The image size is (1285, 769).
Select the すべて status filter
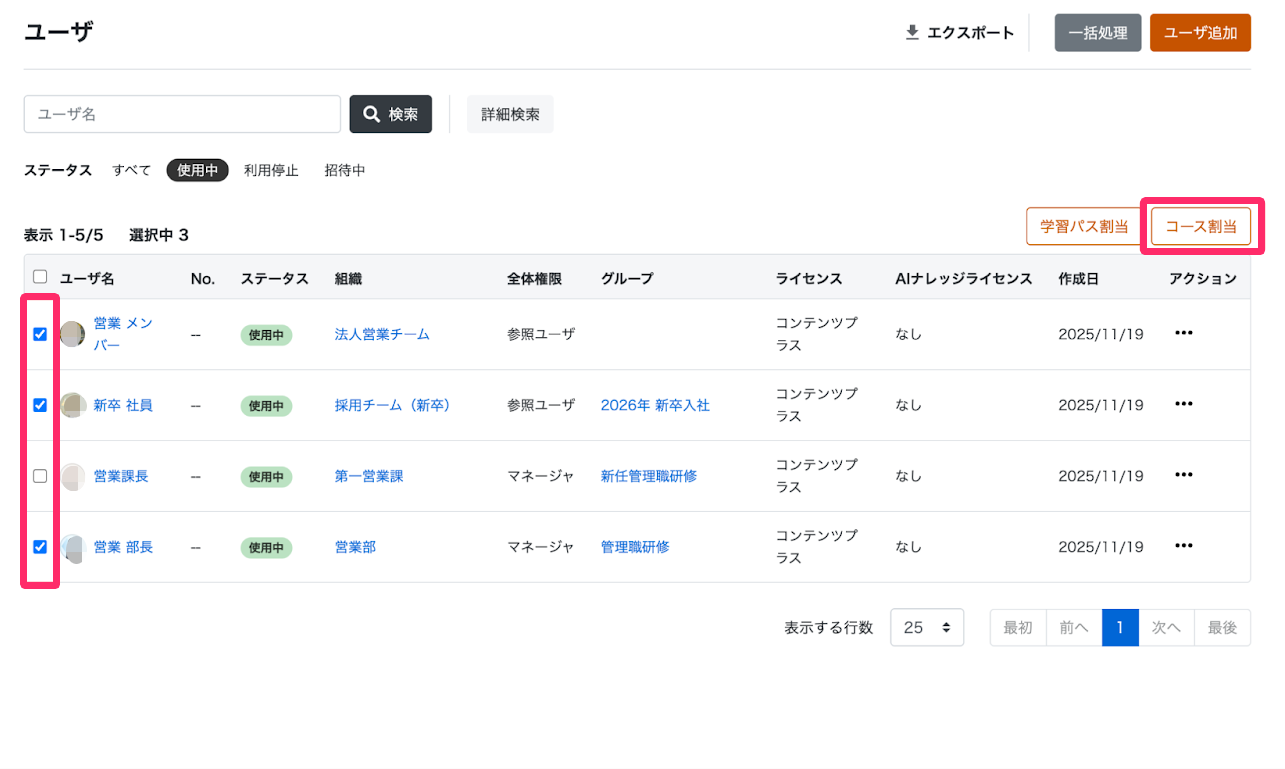[132, 170]
